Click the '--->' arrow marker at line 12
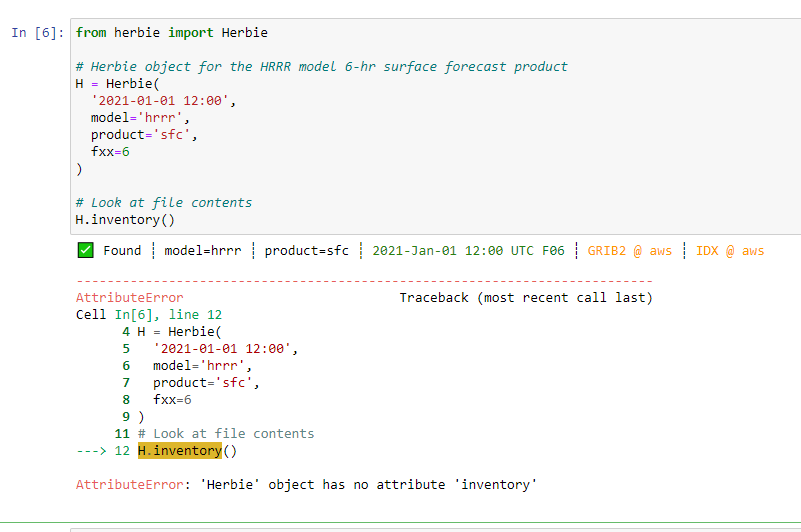The width and height of the screenshot is (801, 532). pos(91,451)
